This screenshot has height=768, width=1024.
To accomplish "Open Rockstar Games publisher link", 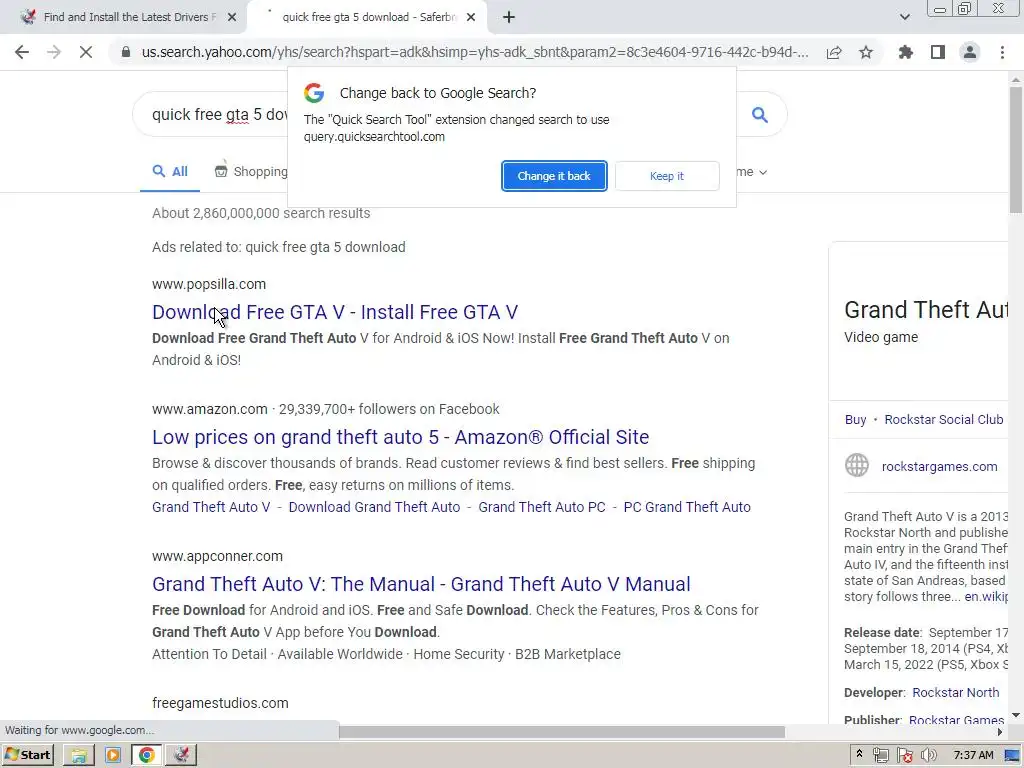I will (x=956, y=720).
